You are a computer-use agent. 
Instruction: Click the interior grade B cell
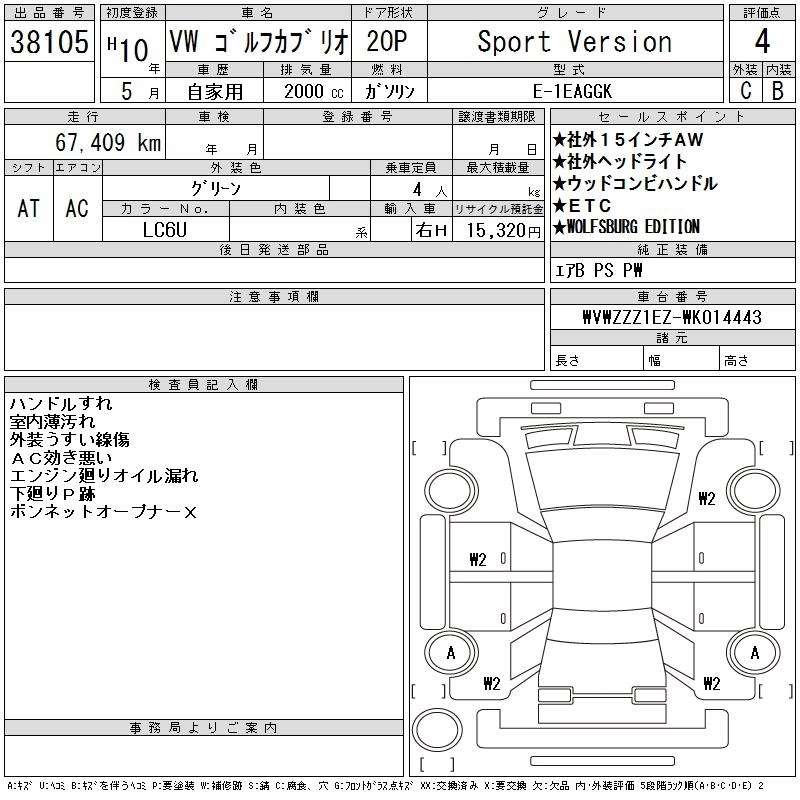[x=777, y=90]
